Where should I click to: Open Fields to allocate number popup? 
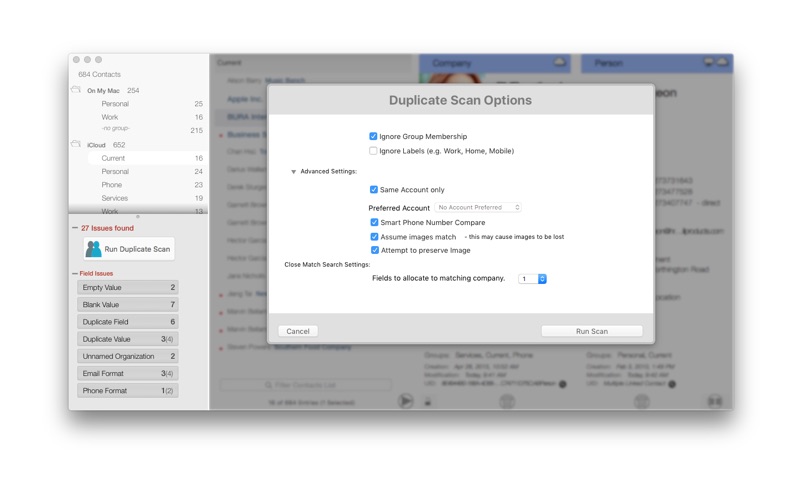coord(532,279)
